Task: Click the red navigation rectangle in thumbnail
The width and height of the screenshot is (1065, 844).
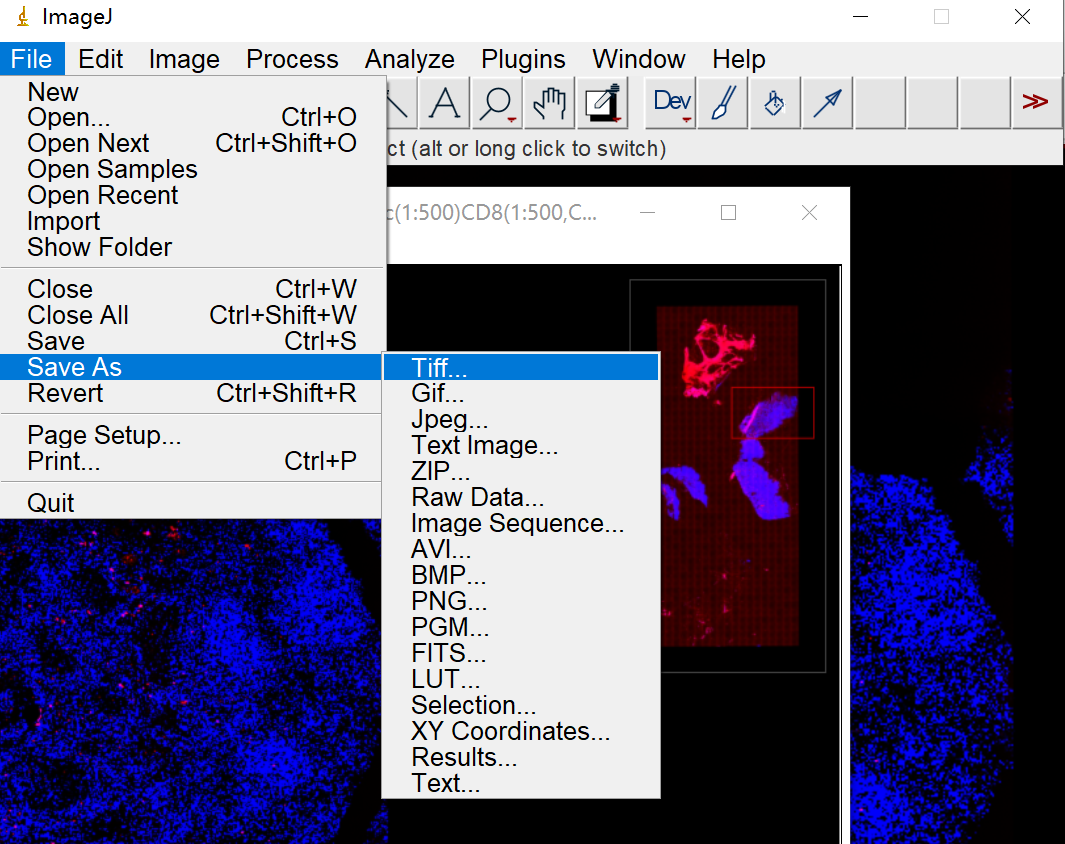Action: coord(773,413)
